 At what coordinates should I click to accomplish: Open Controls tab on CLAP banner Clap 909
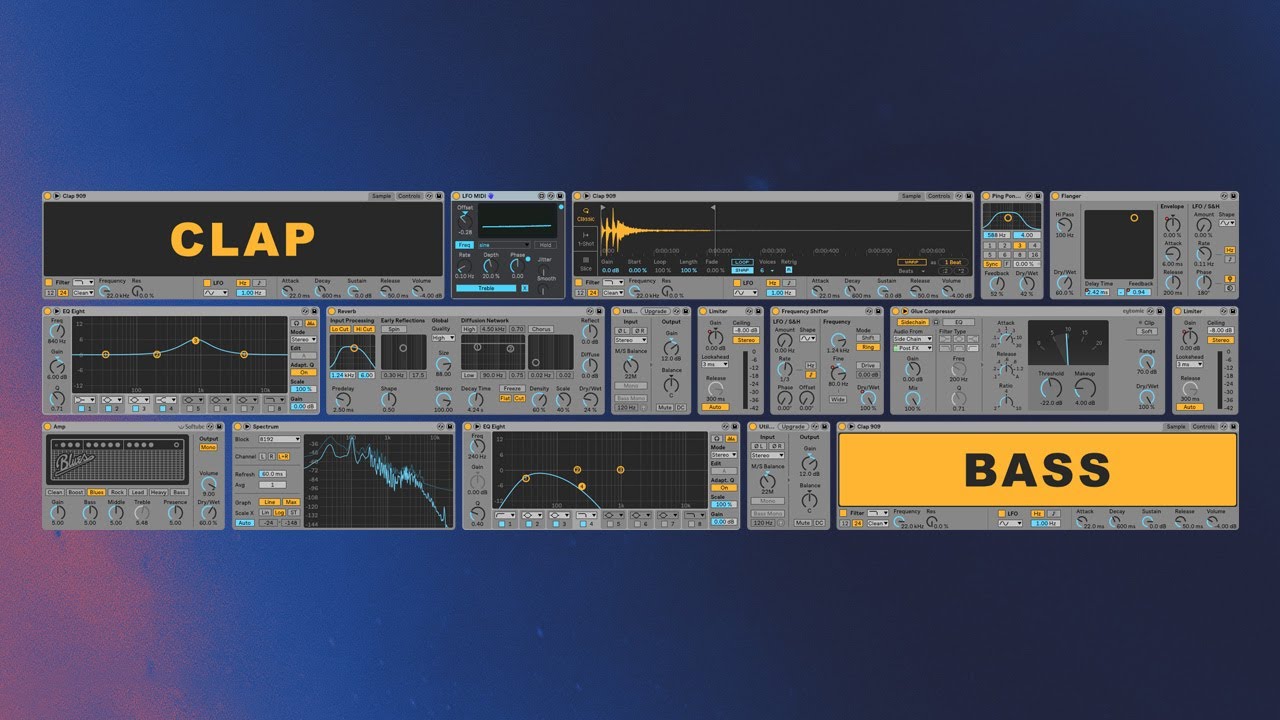pos(409,196)
